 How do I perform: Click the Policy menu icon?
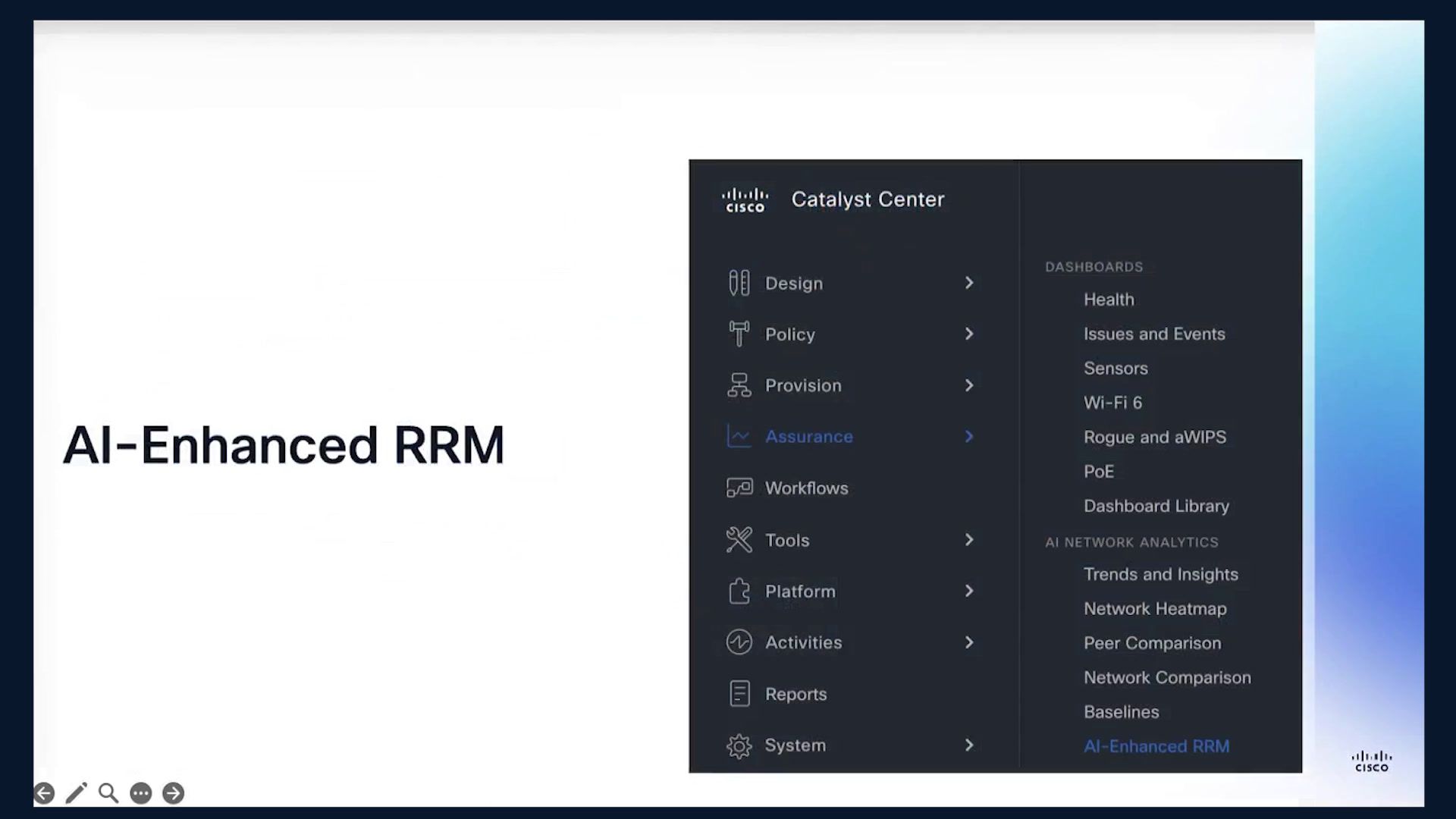tap(739, 334)
